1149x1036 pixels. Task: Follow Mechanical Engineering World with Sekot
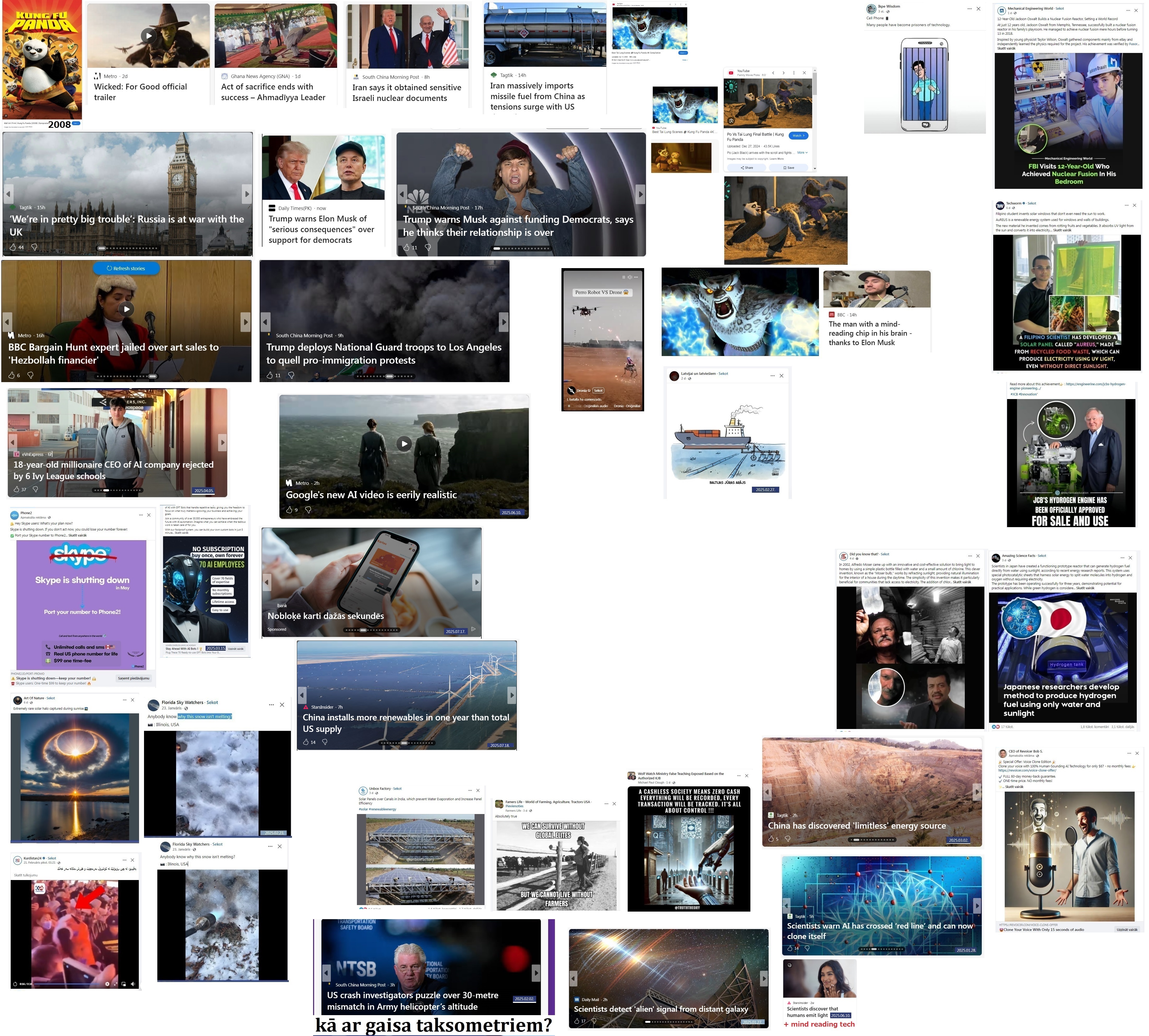tap(1060, 9)
